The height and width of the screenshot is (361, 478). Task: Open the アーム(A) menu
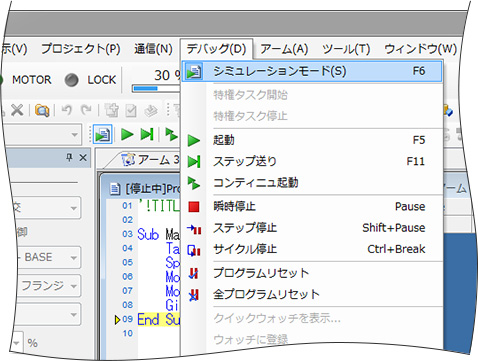pyautogui.click(x=284, y=49)
